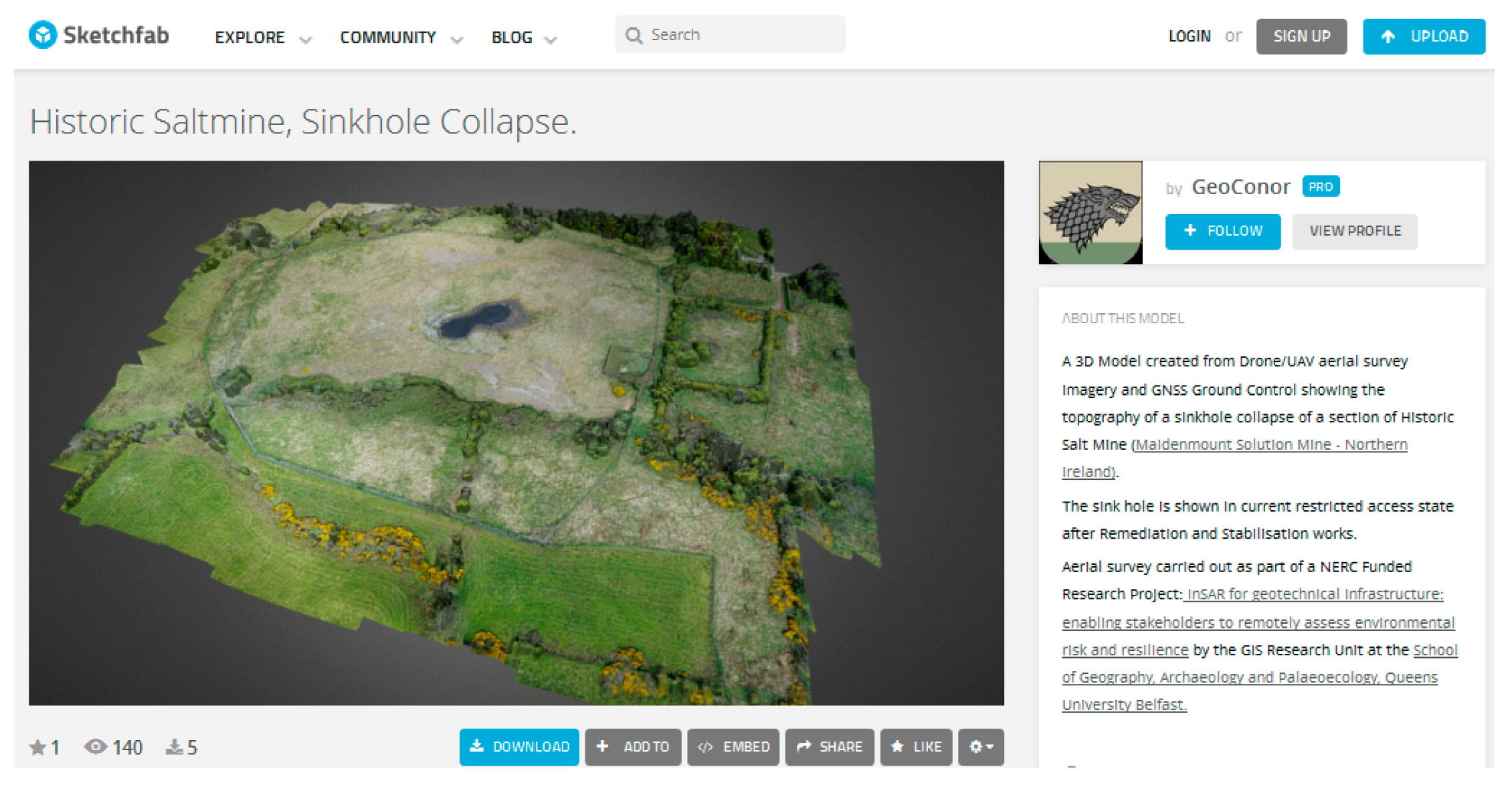The height and width of the screenshot is (787, 1512).
Task: Click the Share arrow button
Action: [x=829, y=747]
